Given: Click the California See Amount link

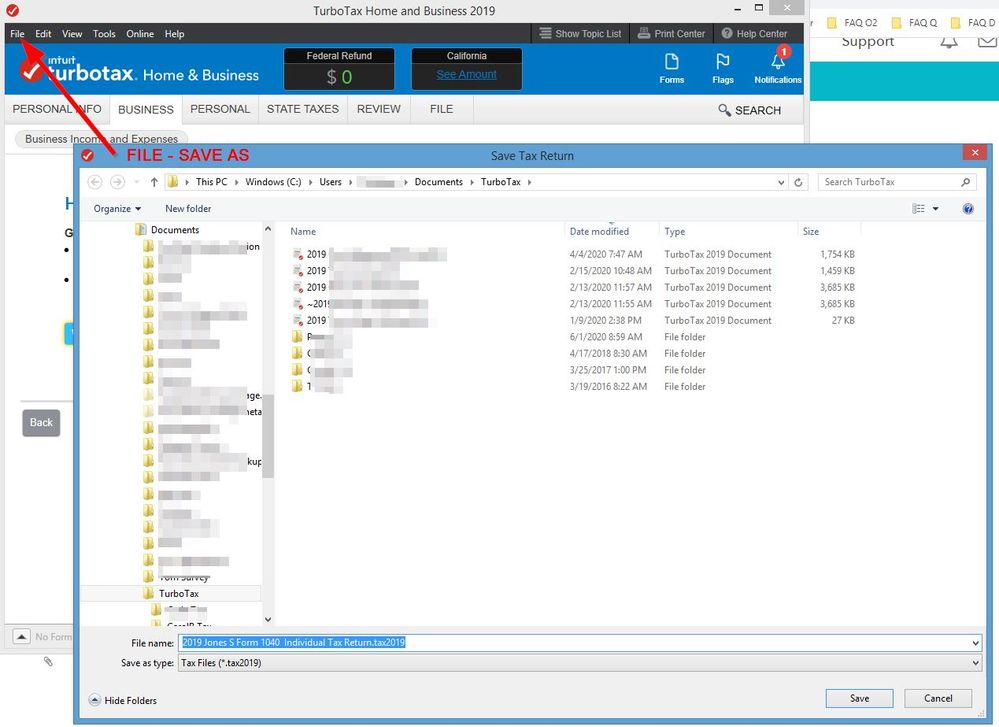Looking at the screenshot, I should coord(466,75).
